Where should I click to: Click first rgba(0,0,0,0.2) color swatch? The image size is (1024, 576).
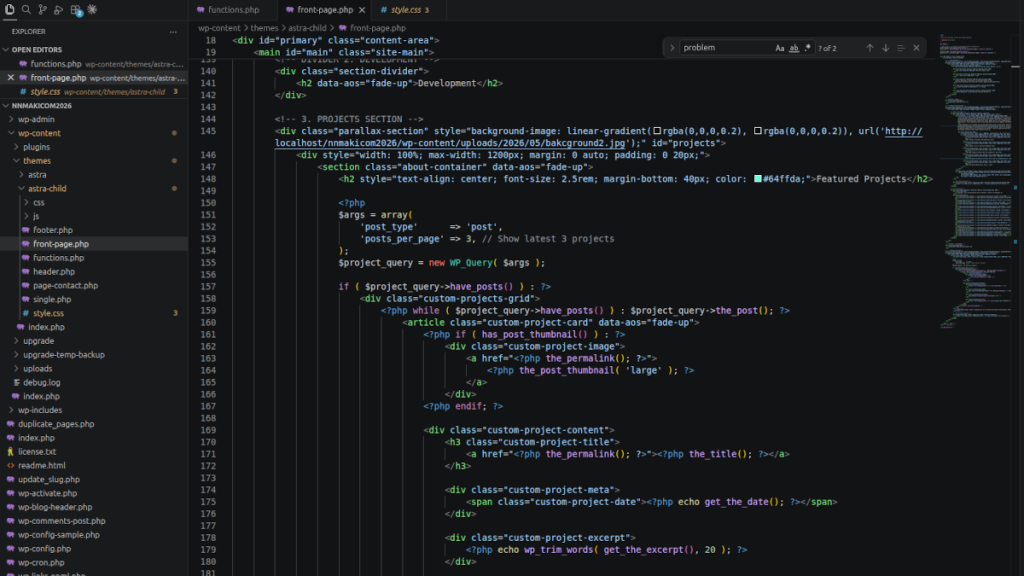[658, 131]
